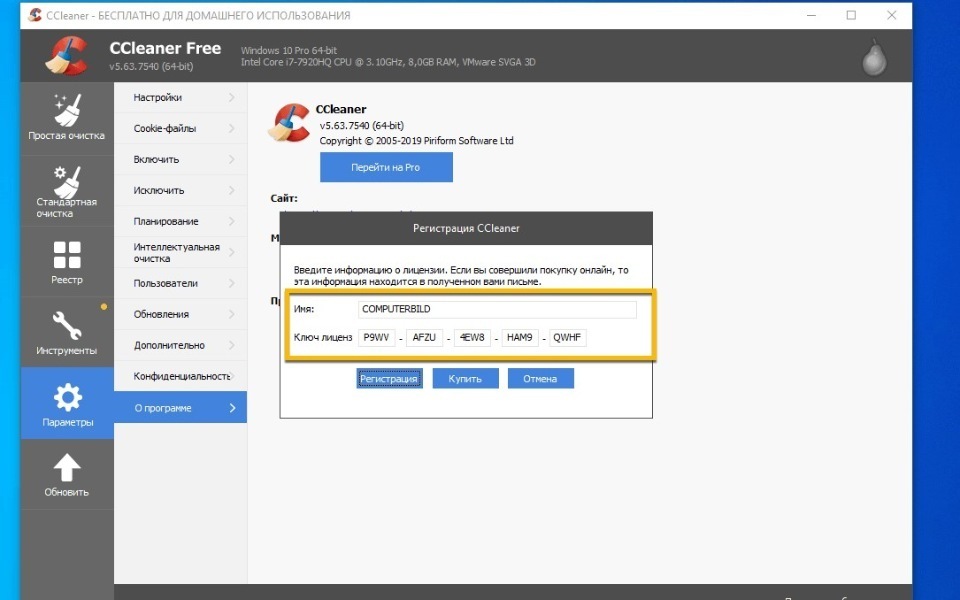Click the chevron next to Cookie-файлы
This screenshot has height=600, width=960.
[x=232, y=129]
